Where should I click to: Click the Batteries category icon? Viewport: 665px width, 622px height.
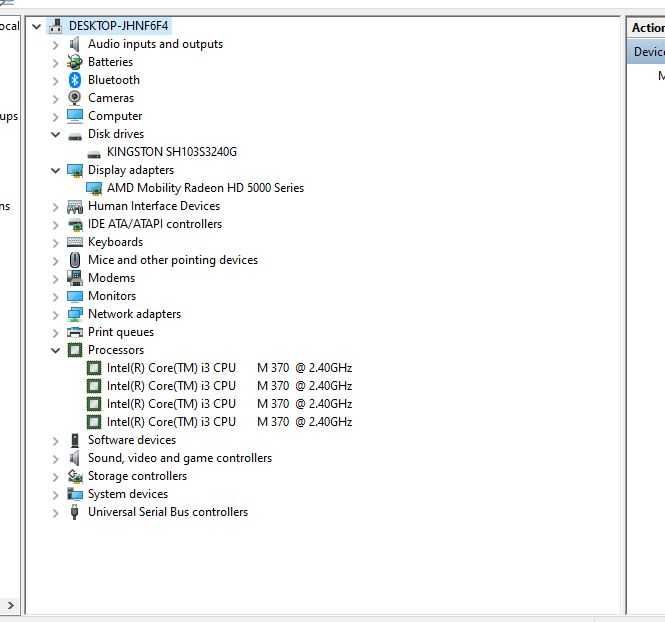75,62
